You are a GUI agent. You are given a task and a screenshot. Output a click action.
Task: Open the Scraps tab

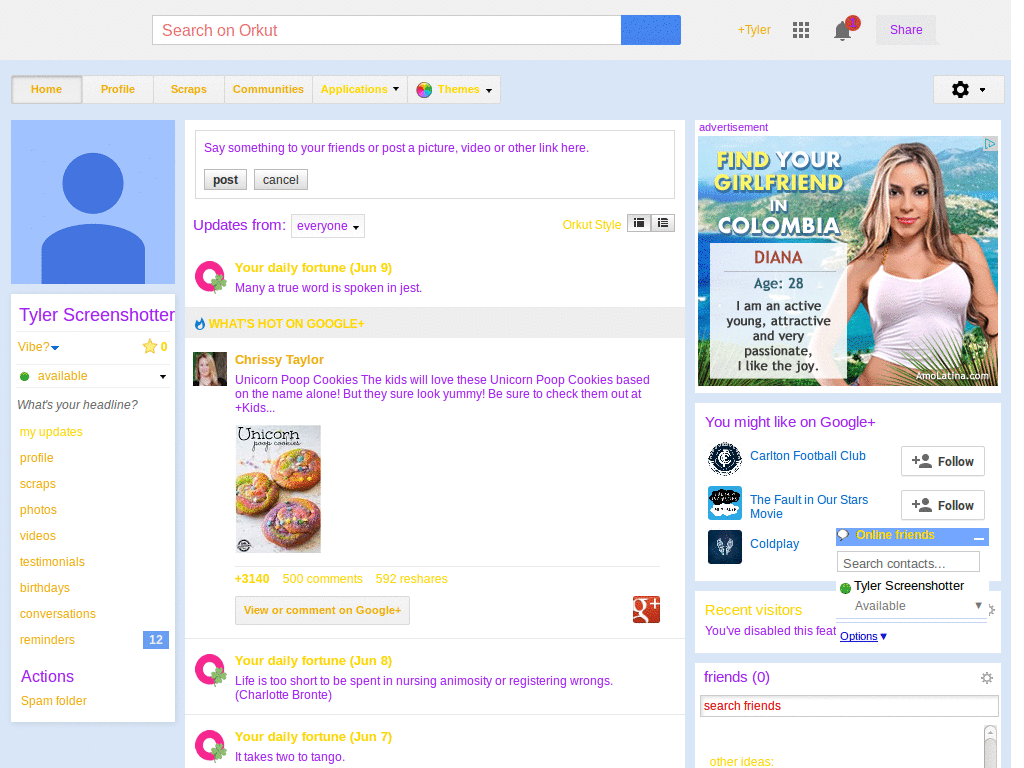coord(189,89)
